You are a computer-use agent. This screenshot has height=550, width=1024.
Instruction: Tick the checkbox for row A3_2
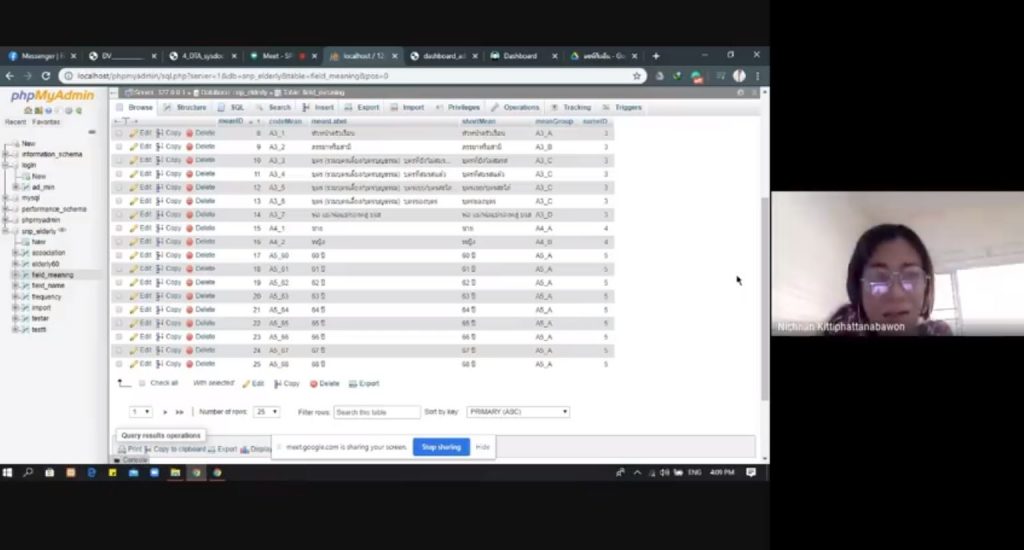pos(119,147)
